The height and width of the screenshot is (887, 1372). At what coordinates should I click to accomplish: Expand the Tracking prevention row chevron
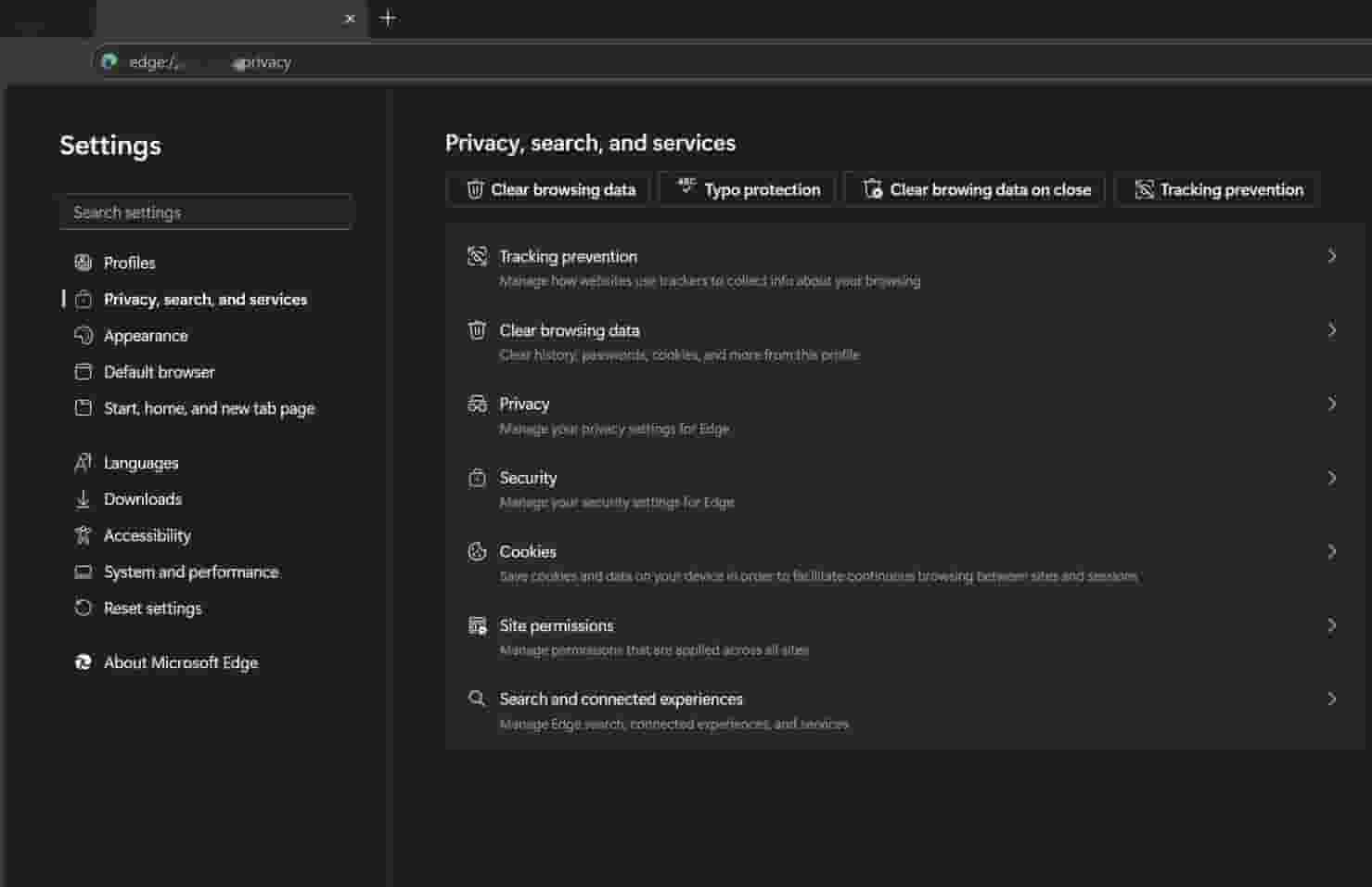1331,256
